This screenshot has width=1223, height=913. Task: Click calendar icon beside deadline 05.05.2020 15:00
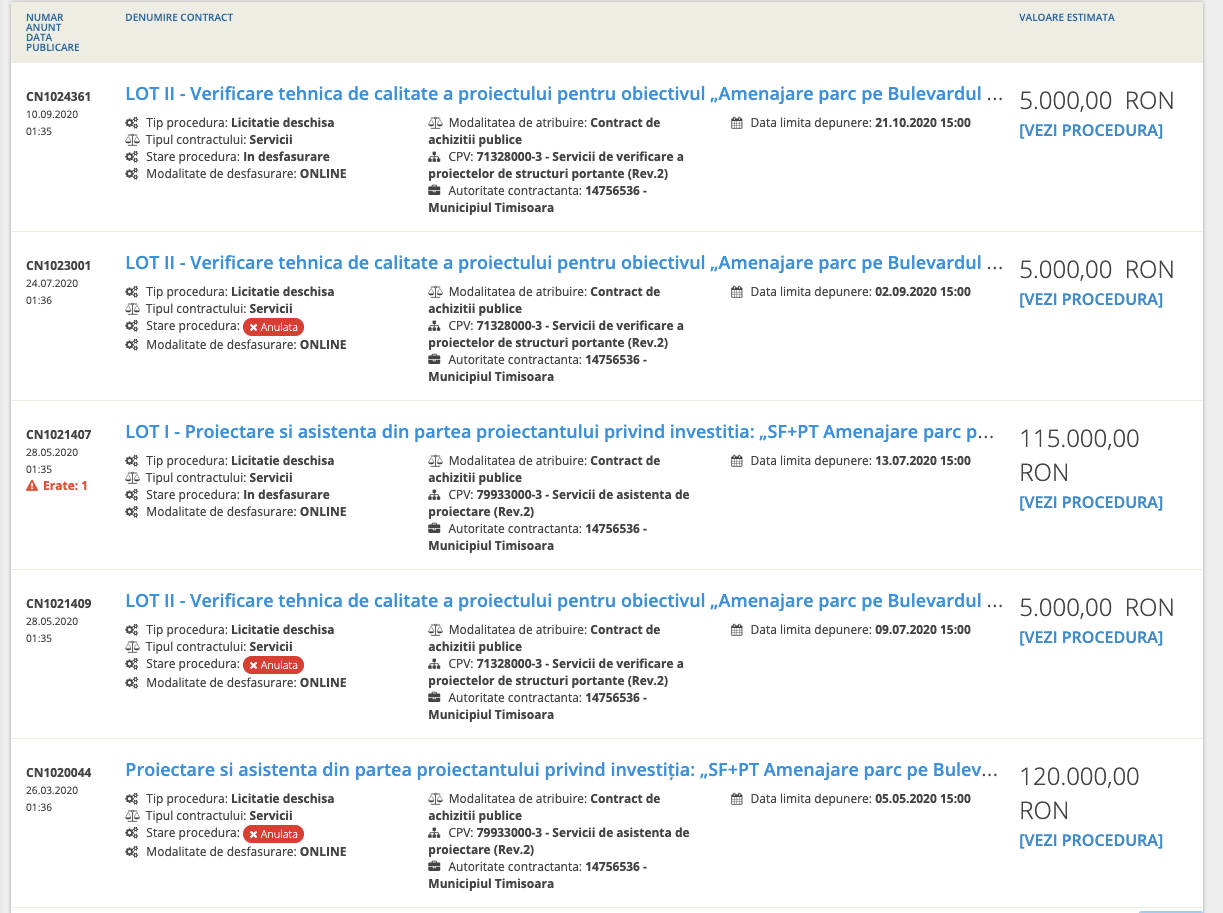pyautogui.click(x=737, y=799)
